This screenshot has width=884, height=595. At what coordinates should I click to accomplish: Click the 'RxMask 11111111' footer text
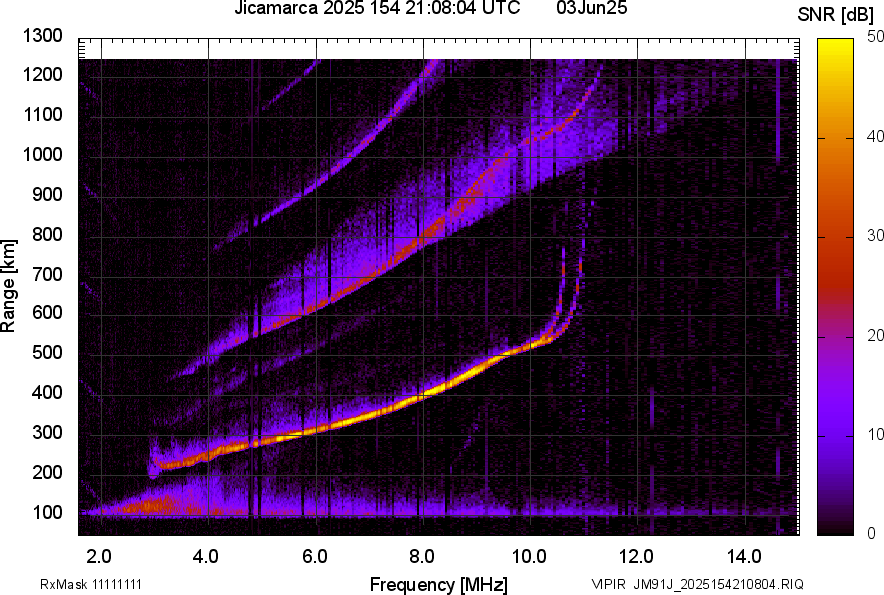pyautogui.click(x=91, y=584)
